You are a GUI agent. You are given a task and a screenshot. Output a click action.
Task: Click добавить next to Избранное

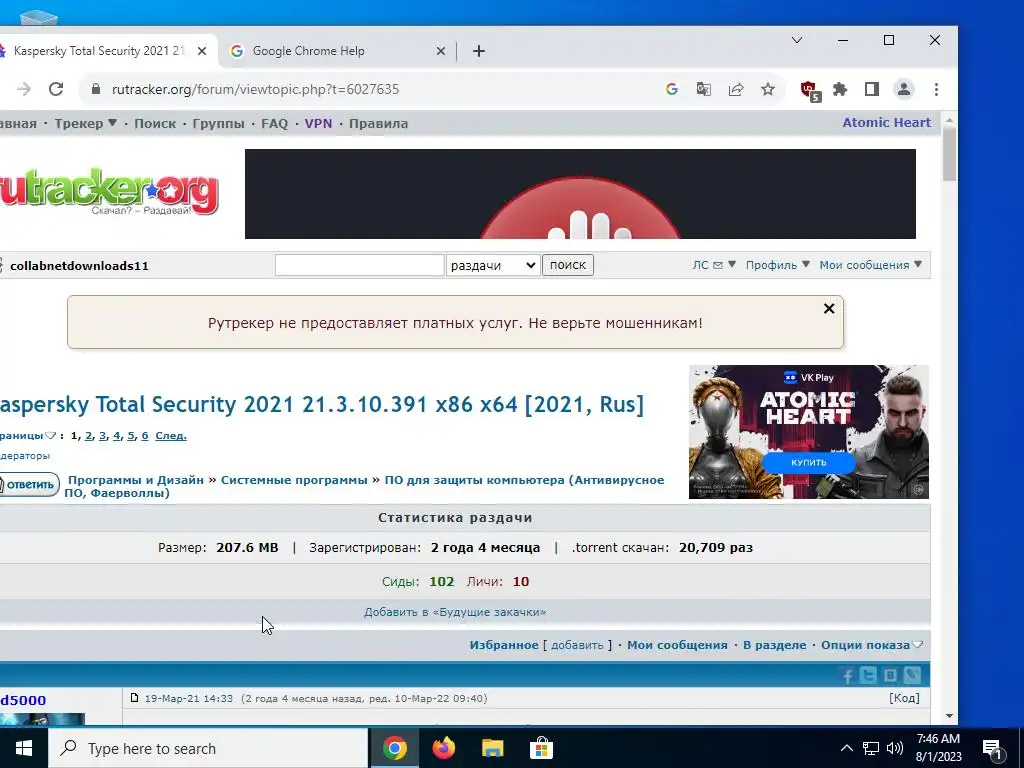577,645
